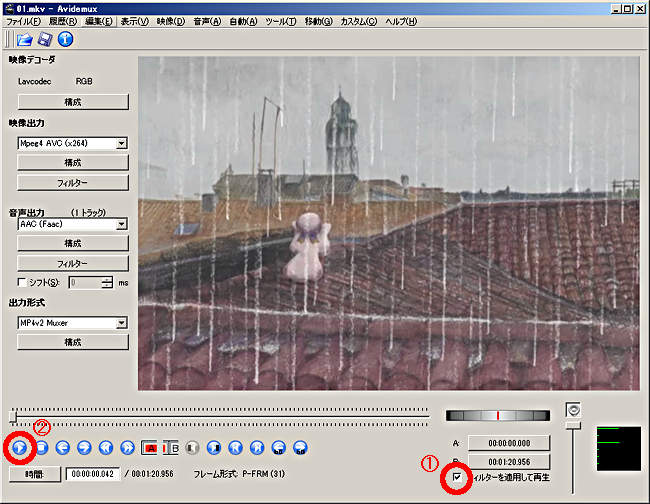Image resolution: width=650 pixels, height=504 pixels.
Task: Jump to the next keyframe
Action: pyautogui.click(x=128, y=448)
